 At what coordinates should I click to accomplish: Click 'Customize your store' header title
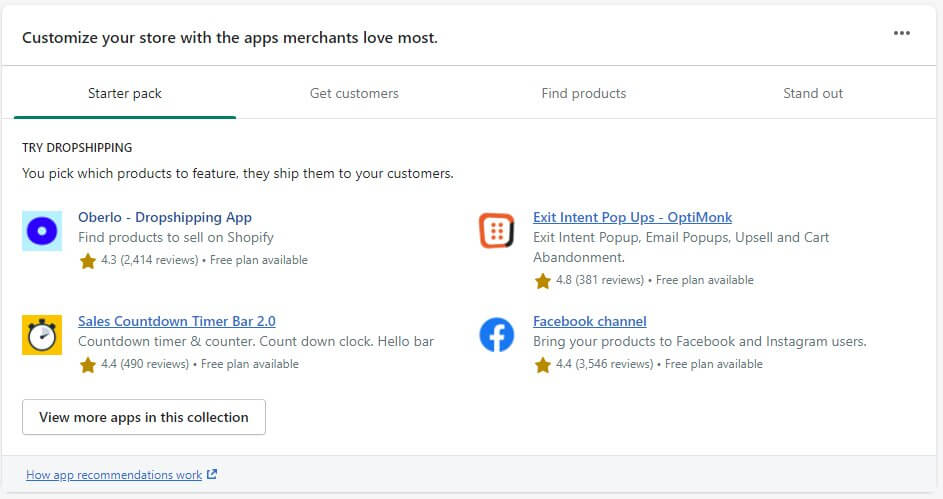pyautogui.click(x=230, y=38)
